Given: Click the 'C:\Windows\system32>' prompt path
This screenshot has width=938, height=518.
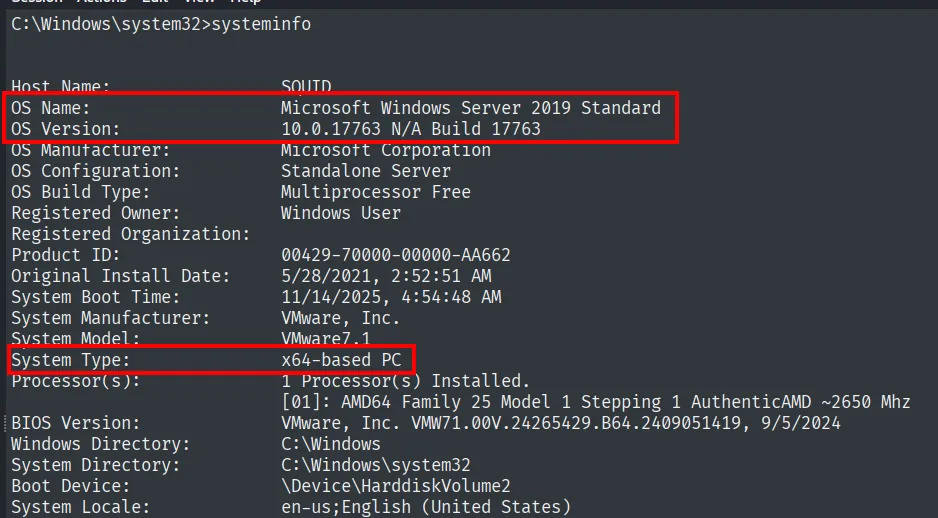Looking at the screenshot, I should click(111, 25).
